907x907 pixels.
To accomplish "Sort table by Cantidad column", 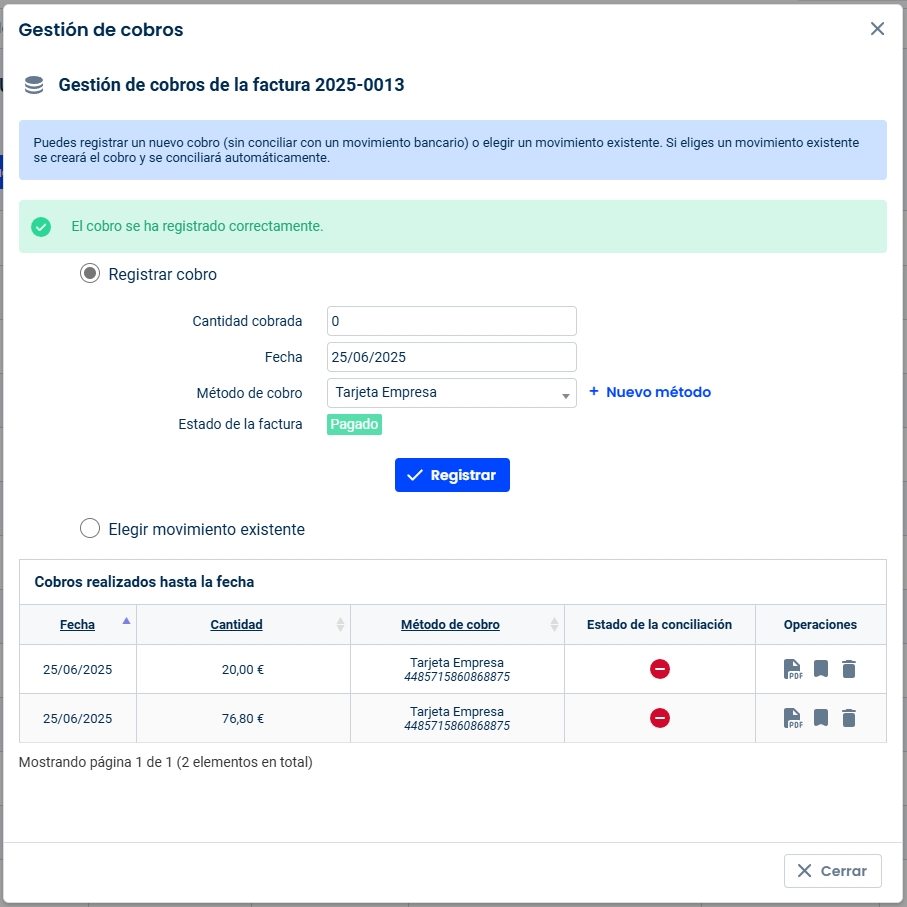I will (x=236, y=625).
